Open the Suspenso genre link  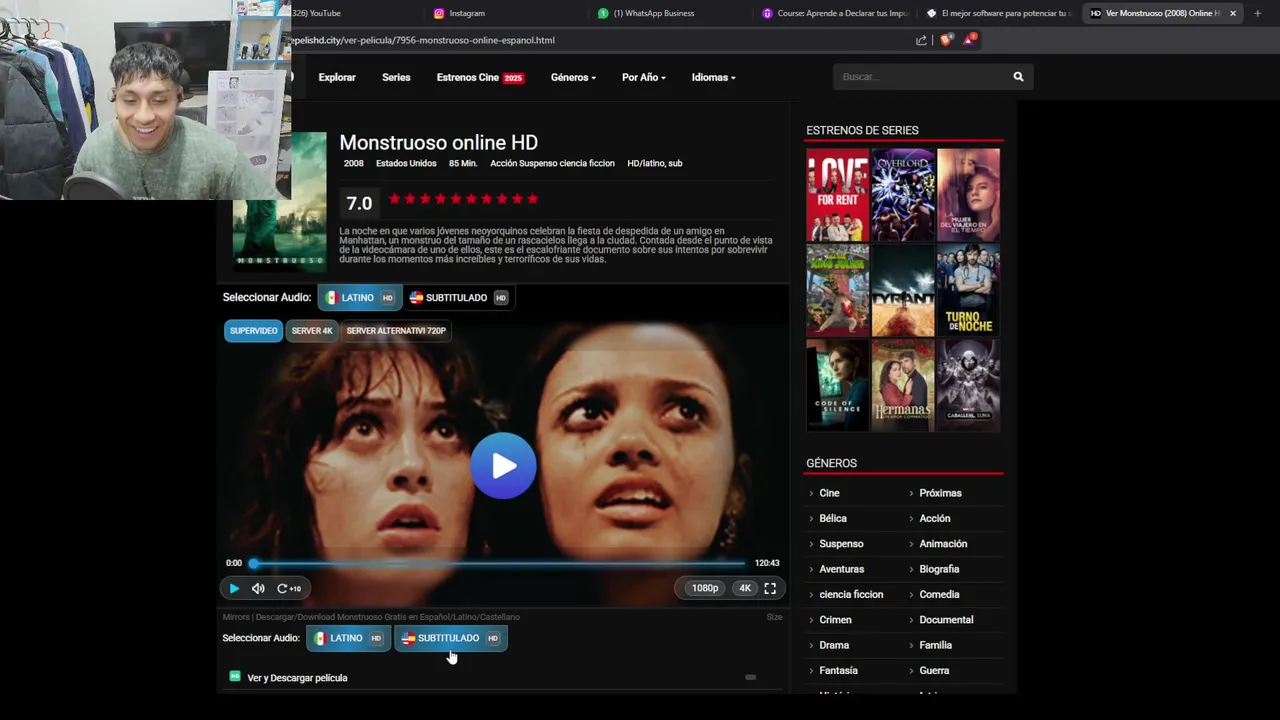(841, 544)
